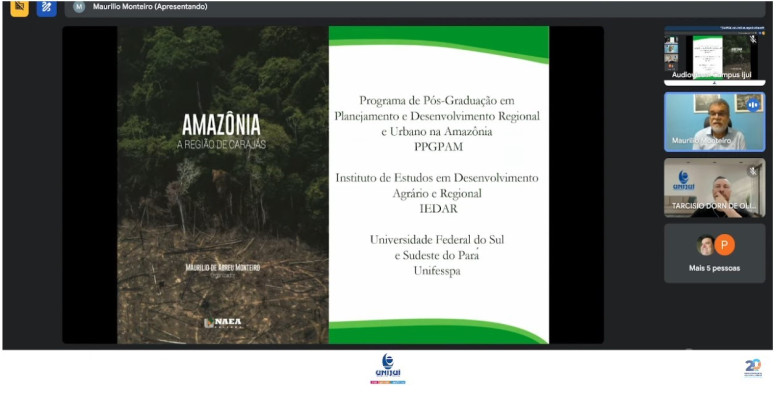Click 'Instituto de Estudos em Desenvolvimento' line
Screen dimensions: 779x395
tap(437, 178)
